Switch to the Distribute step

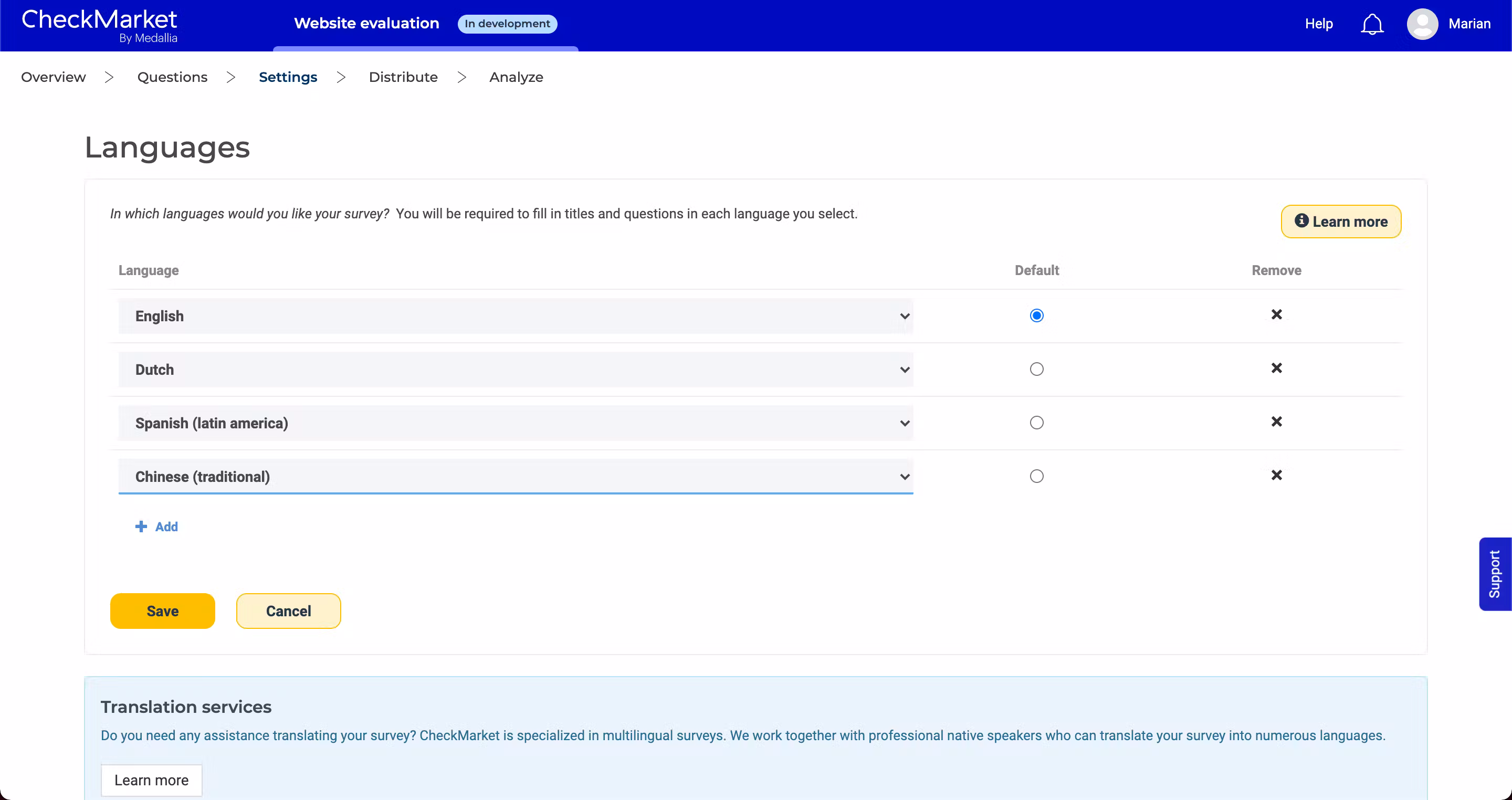pyautogui.click(x=403, y=77)
